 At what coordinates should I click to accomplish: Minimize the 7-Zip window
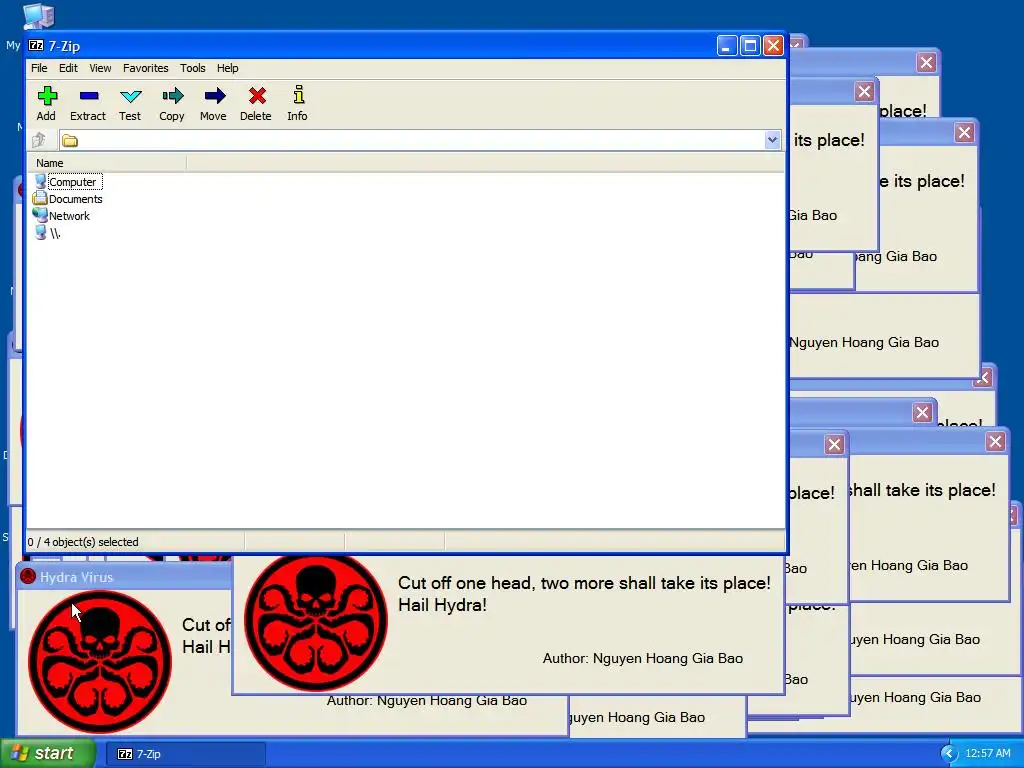pos(727,46)
